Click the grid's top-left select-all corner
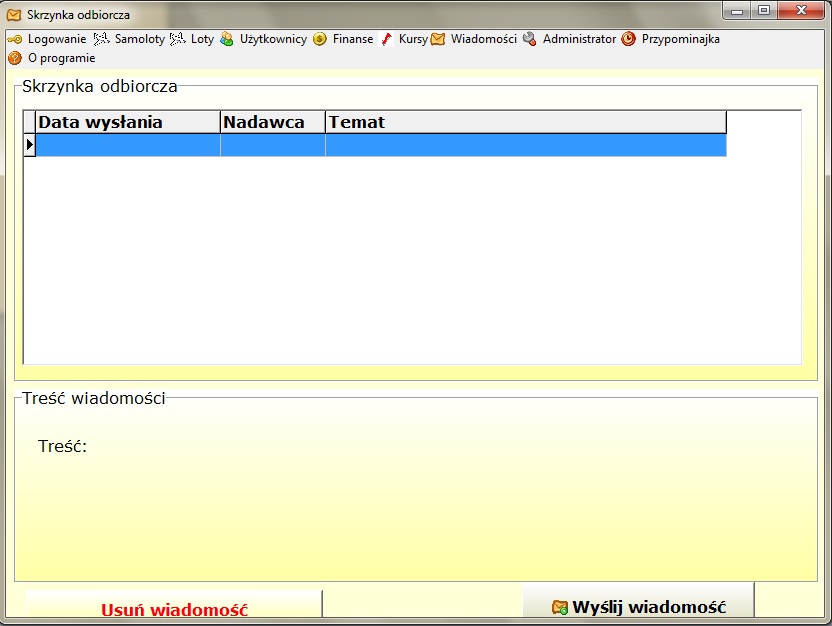 30,122
